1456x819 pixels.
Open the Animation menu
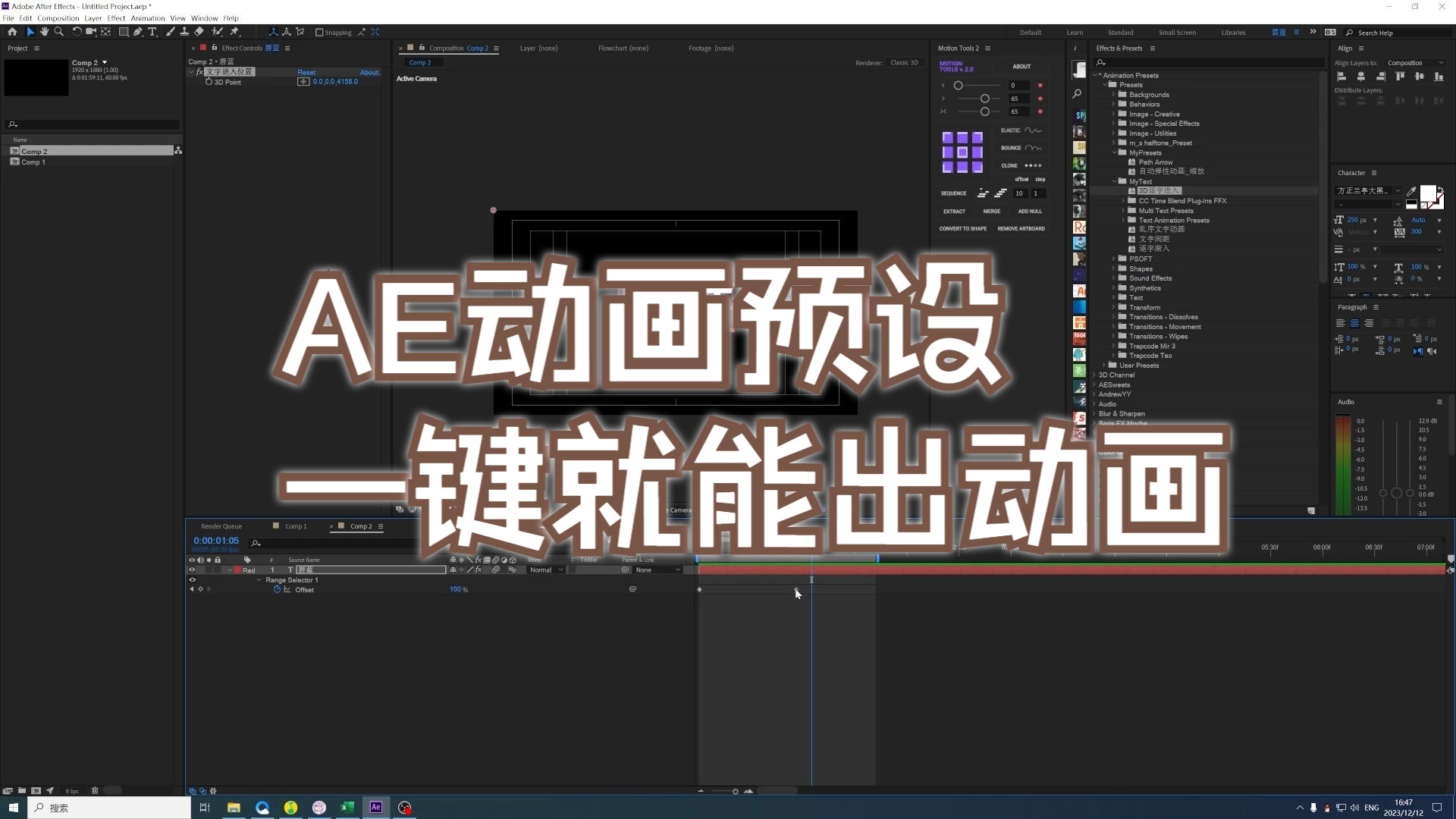click(x=148, y=18)
